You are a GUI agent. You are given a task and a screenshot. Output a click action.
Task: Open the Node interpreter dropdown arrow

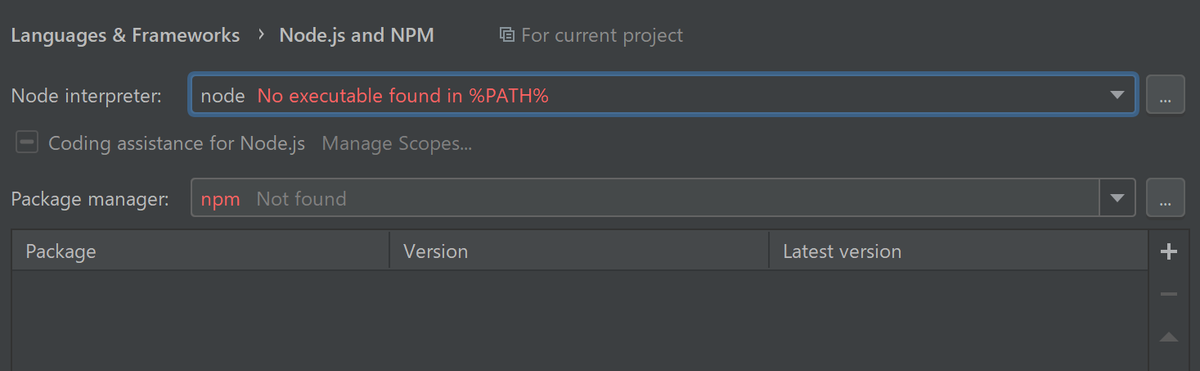[1117, 96]
